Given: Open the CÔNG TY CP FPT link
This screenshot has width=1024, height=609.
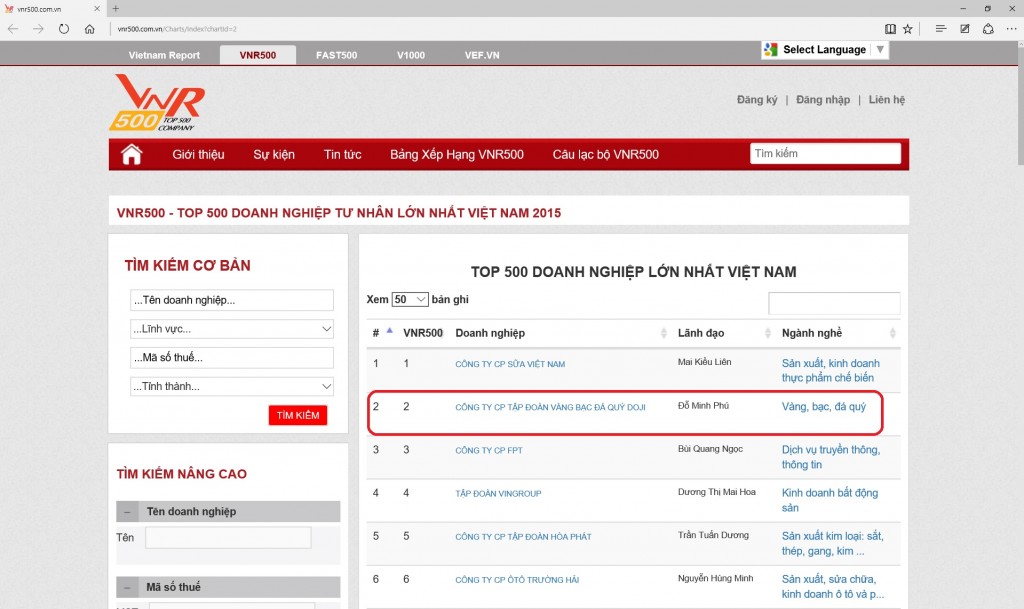Looking at the screenshot, I should point(488,450).
